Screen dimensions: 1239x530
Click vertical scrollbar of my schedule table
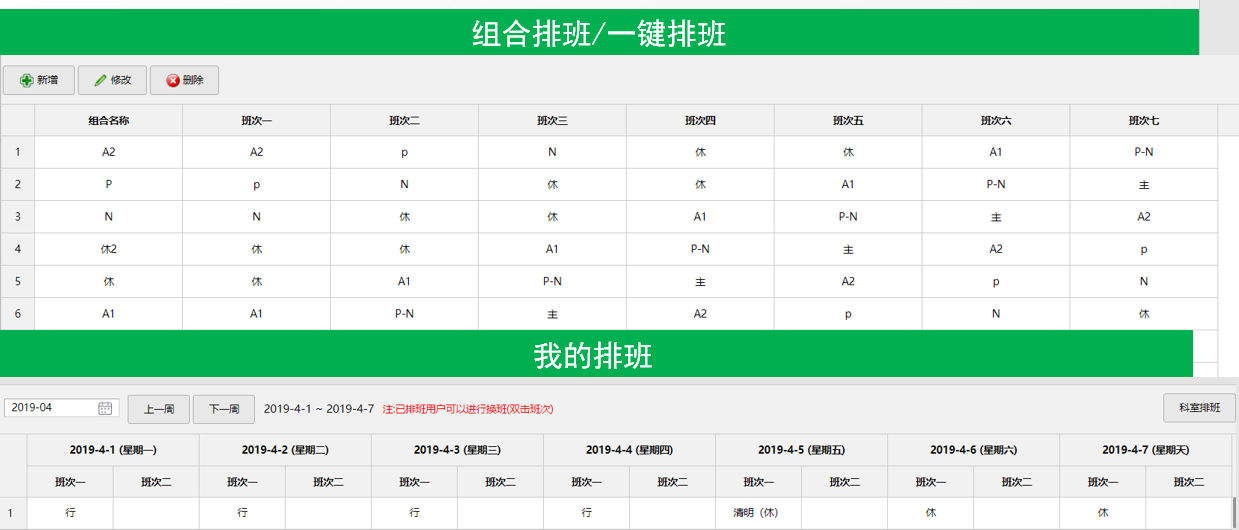point(1235,512)
